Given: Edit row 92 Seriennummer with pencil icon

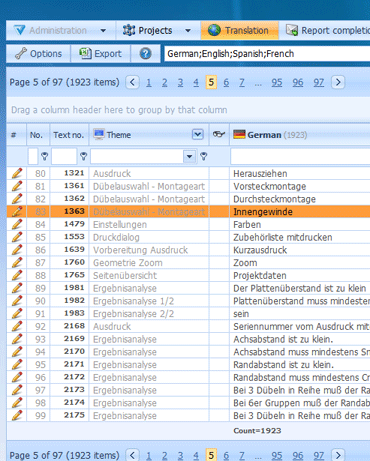Looking at the screenshot, I should click(x=17, y=326).
